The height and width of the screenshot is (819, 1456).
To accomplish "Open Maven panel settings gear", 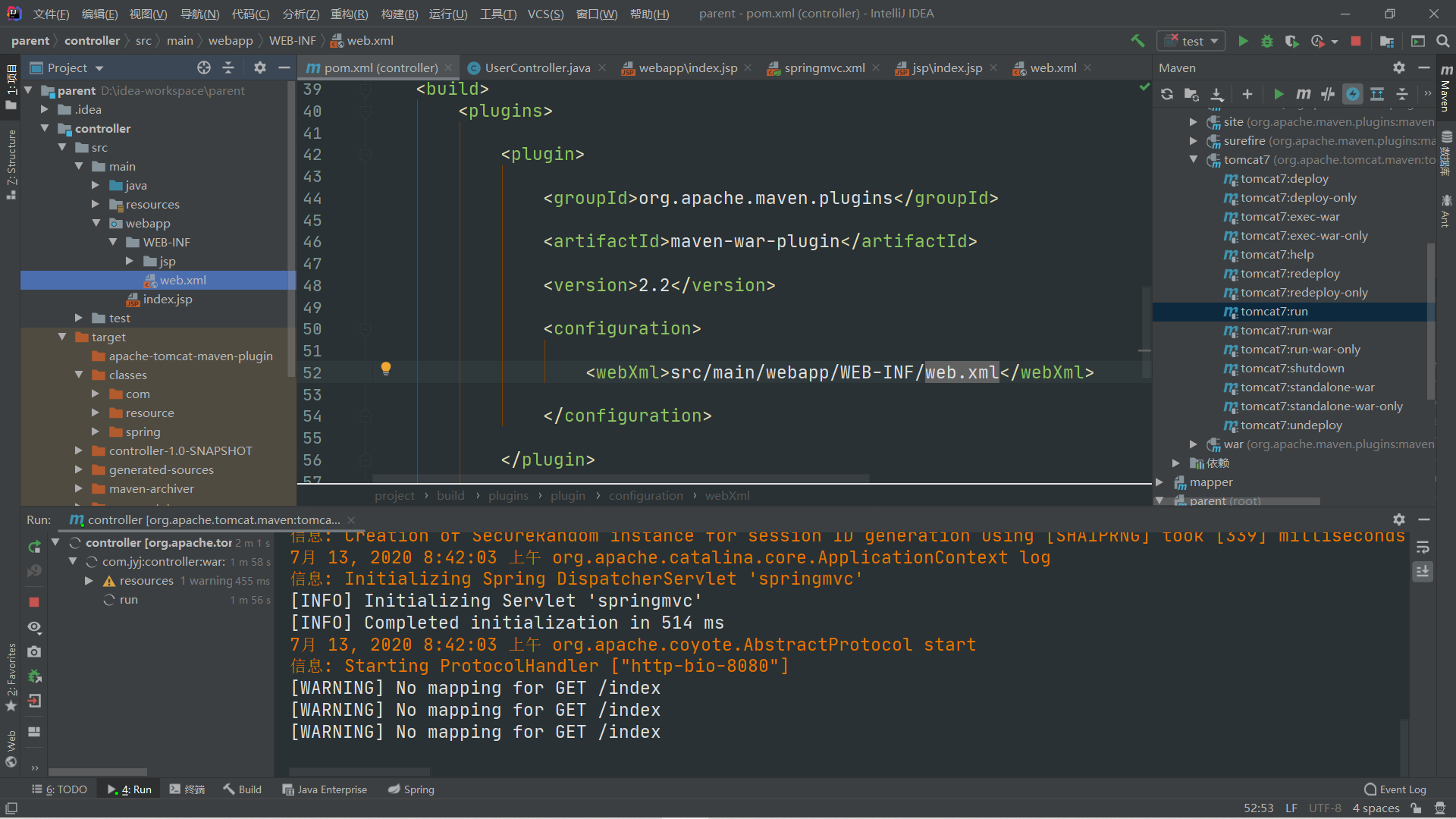I will click(x=1399, y=67).
